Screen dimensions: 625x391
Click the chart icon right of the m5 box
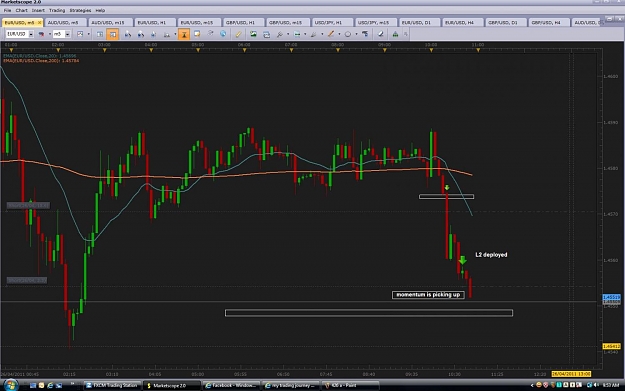[x=80, y=34]
